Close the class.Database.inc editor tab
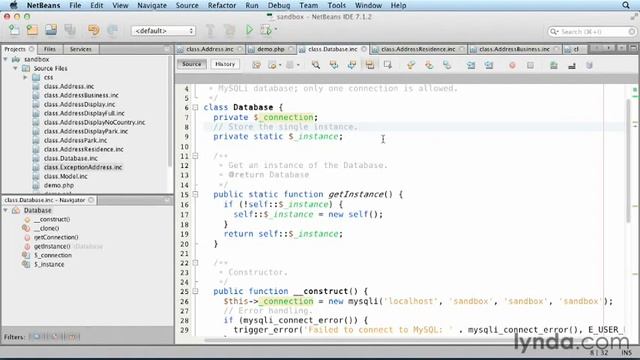This screenshot has width=640, height=360. coord(364,49)
